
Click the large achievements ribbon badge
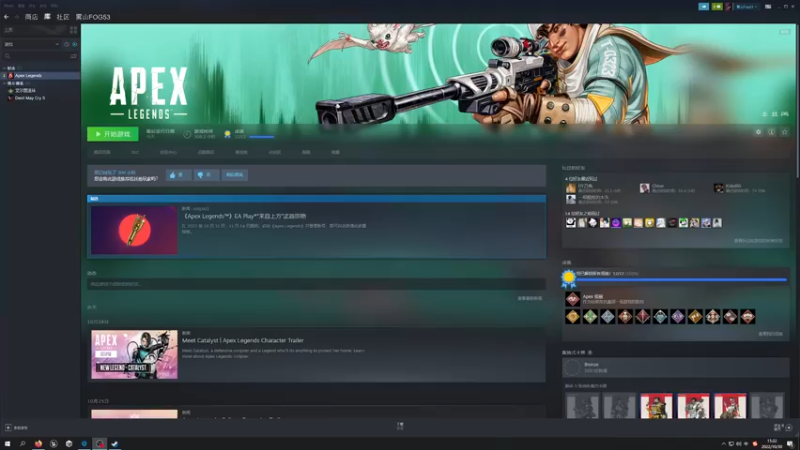pyautogui.click(x=568, y=279)
